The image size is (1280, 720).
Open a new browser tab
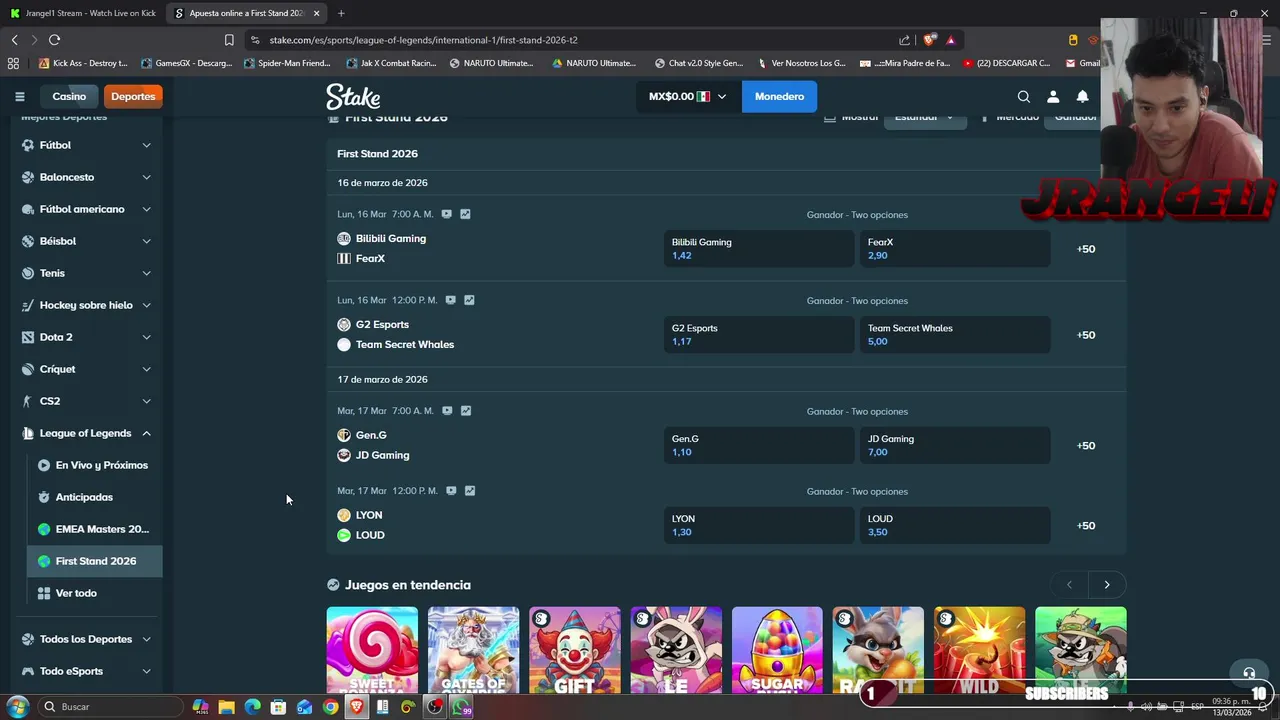[x=341, y=13]
